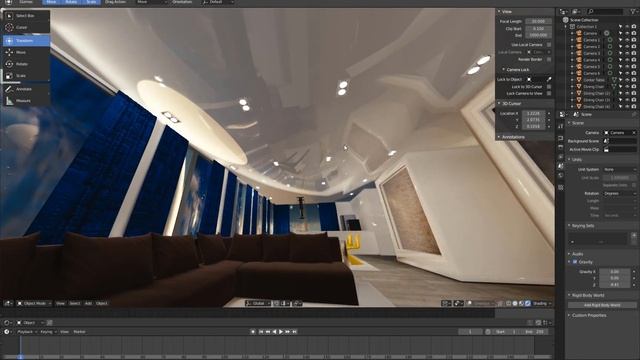The height and width of the screenshot is (360, 640).
Task: Open the Rotation units dropdown
Action: pos(620,193)
